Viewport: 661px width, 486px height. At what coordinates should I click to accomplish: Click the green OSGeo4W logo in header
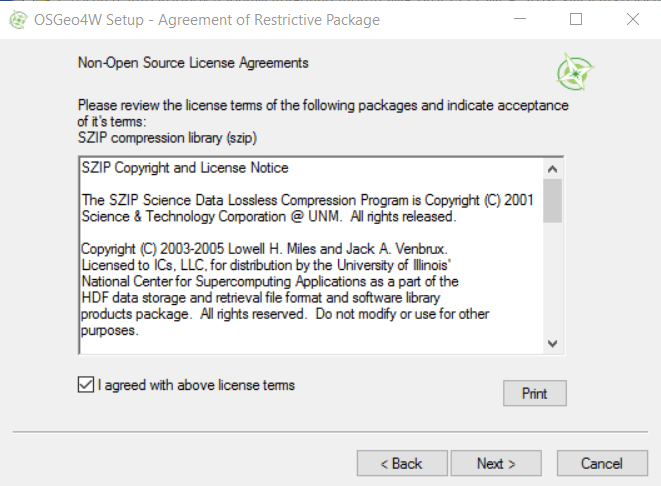click(575, 72)
